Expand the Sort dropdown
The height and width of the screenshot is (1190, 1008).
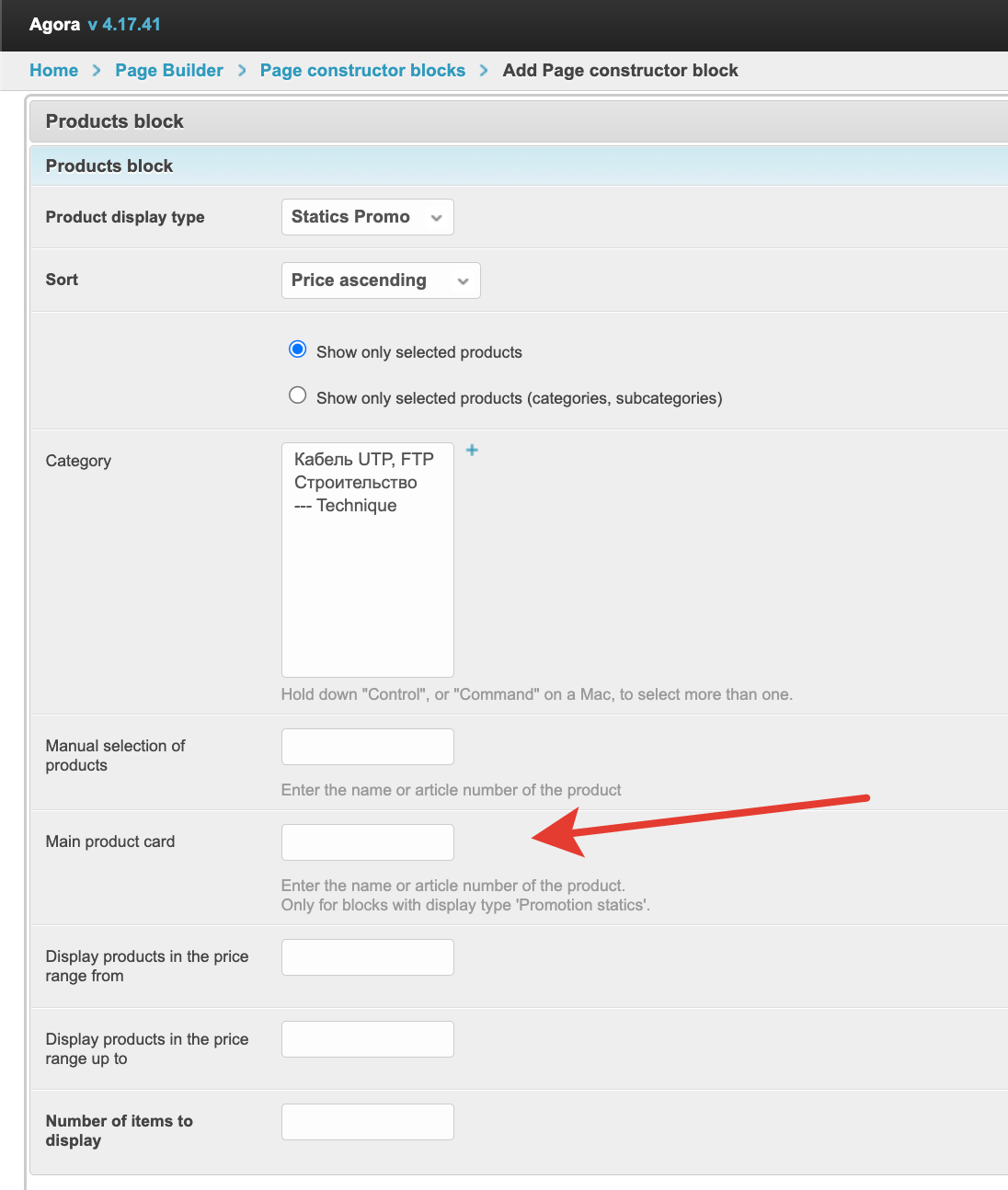pos(381,280)
